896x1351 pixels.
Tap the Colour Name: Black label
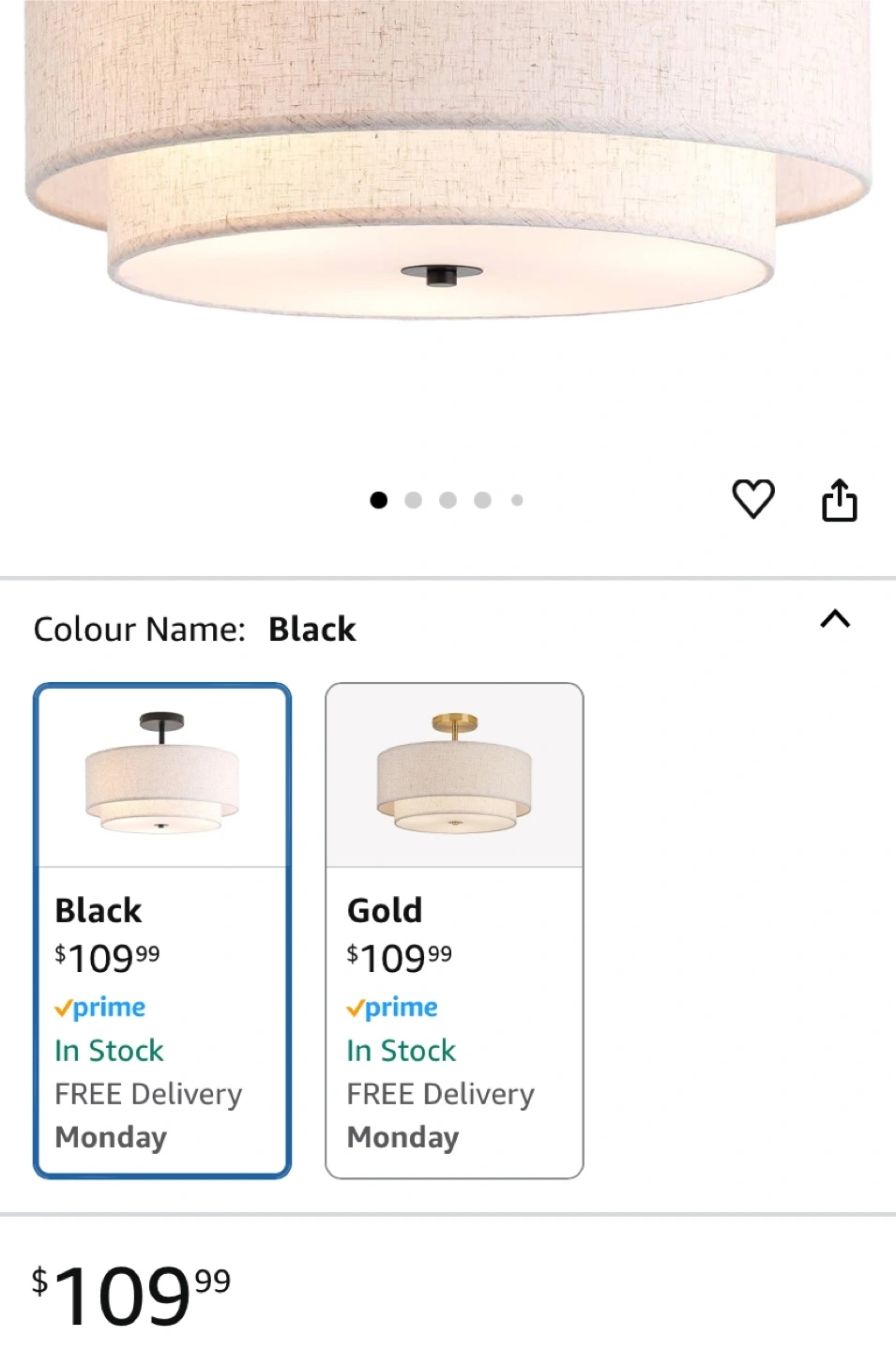point(194,630)
